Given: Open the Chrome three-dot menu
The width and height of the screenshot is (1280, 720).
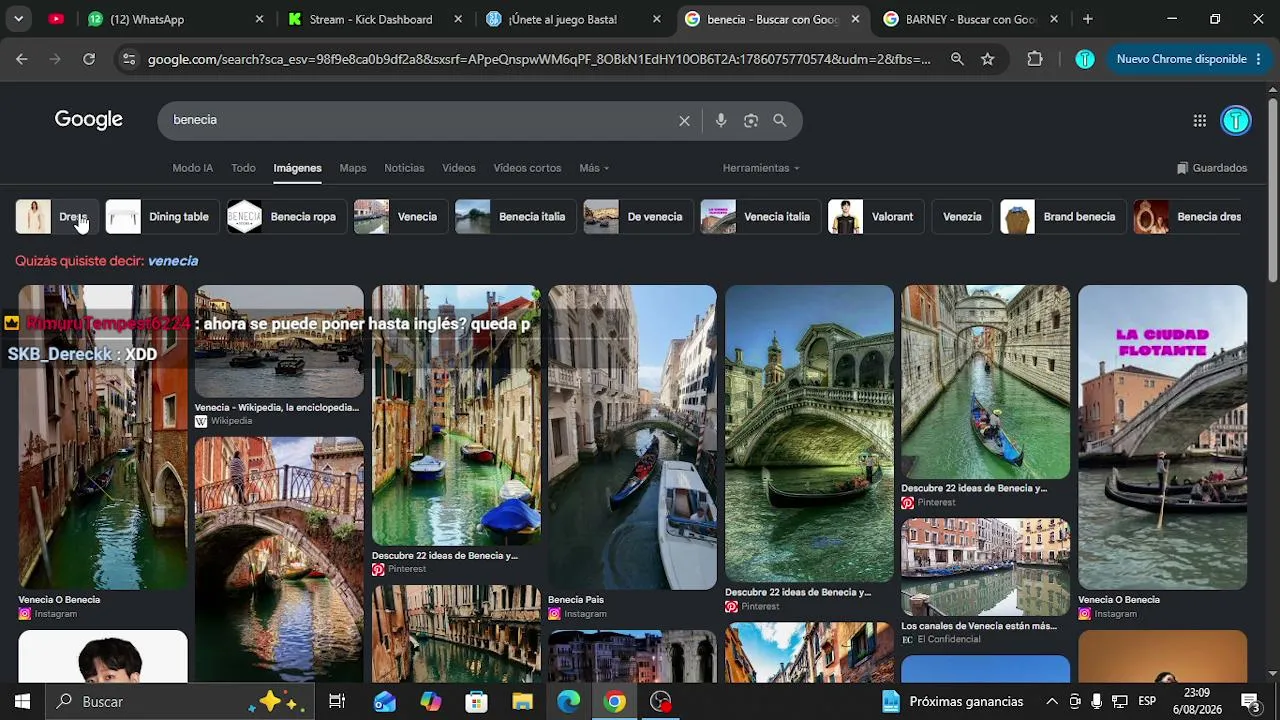Looking at the screenshot, I should tap(1258, 59).
